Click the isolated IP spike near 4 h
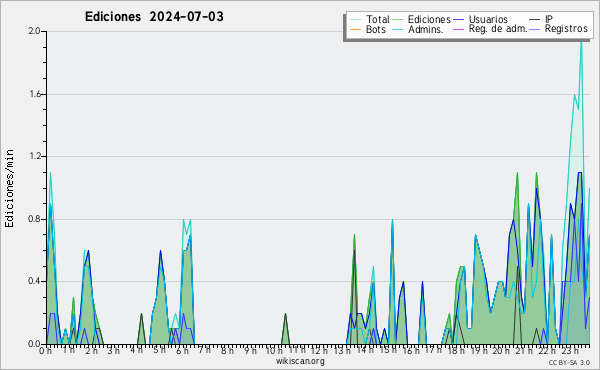600x370 pixels. point(141,329)
